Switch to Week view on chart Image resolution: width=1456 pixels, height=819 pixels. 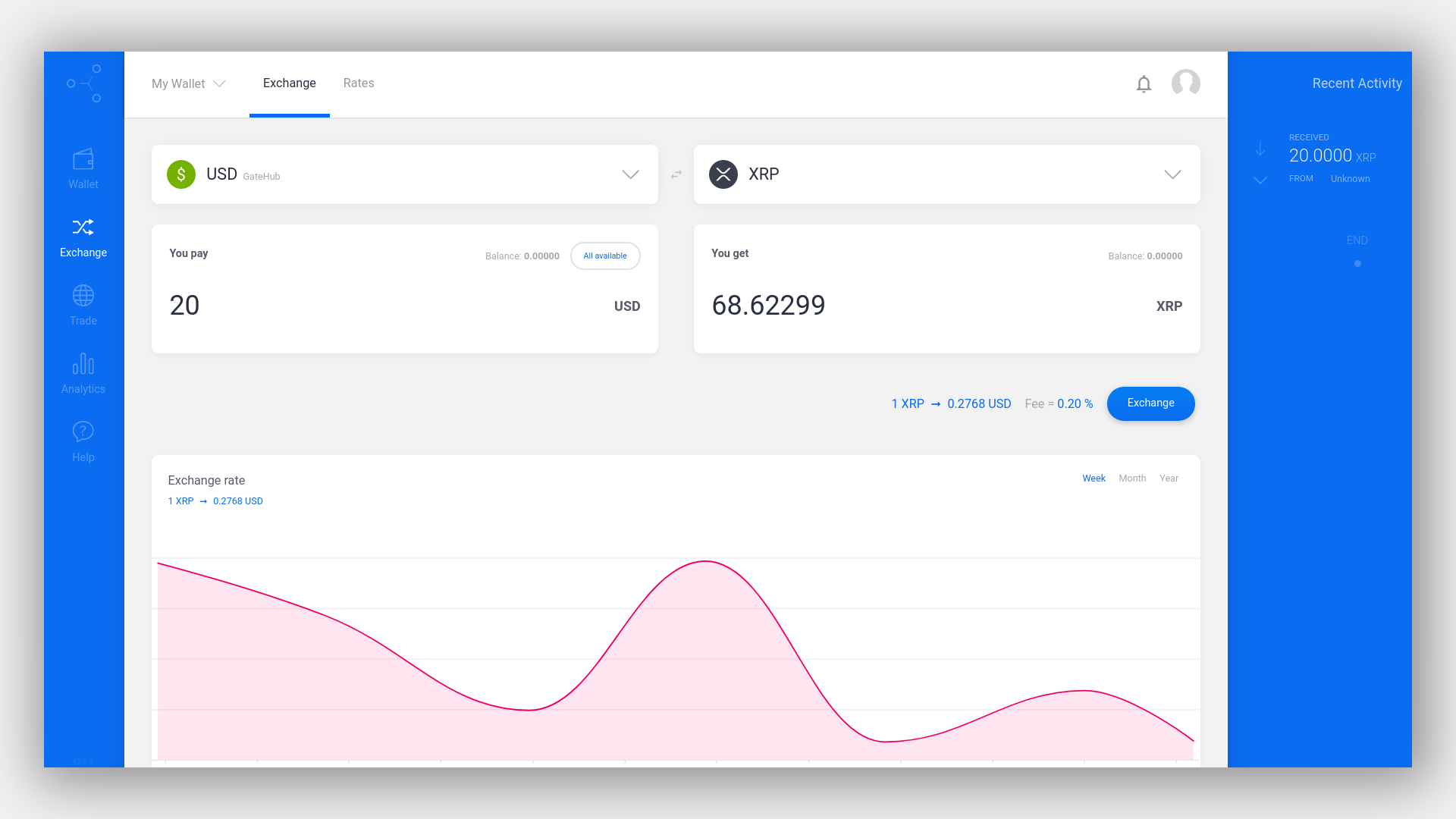1094,477
